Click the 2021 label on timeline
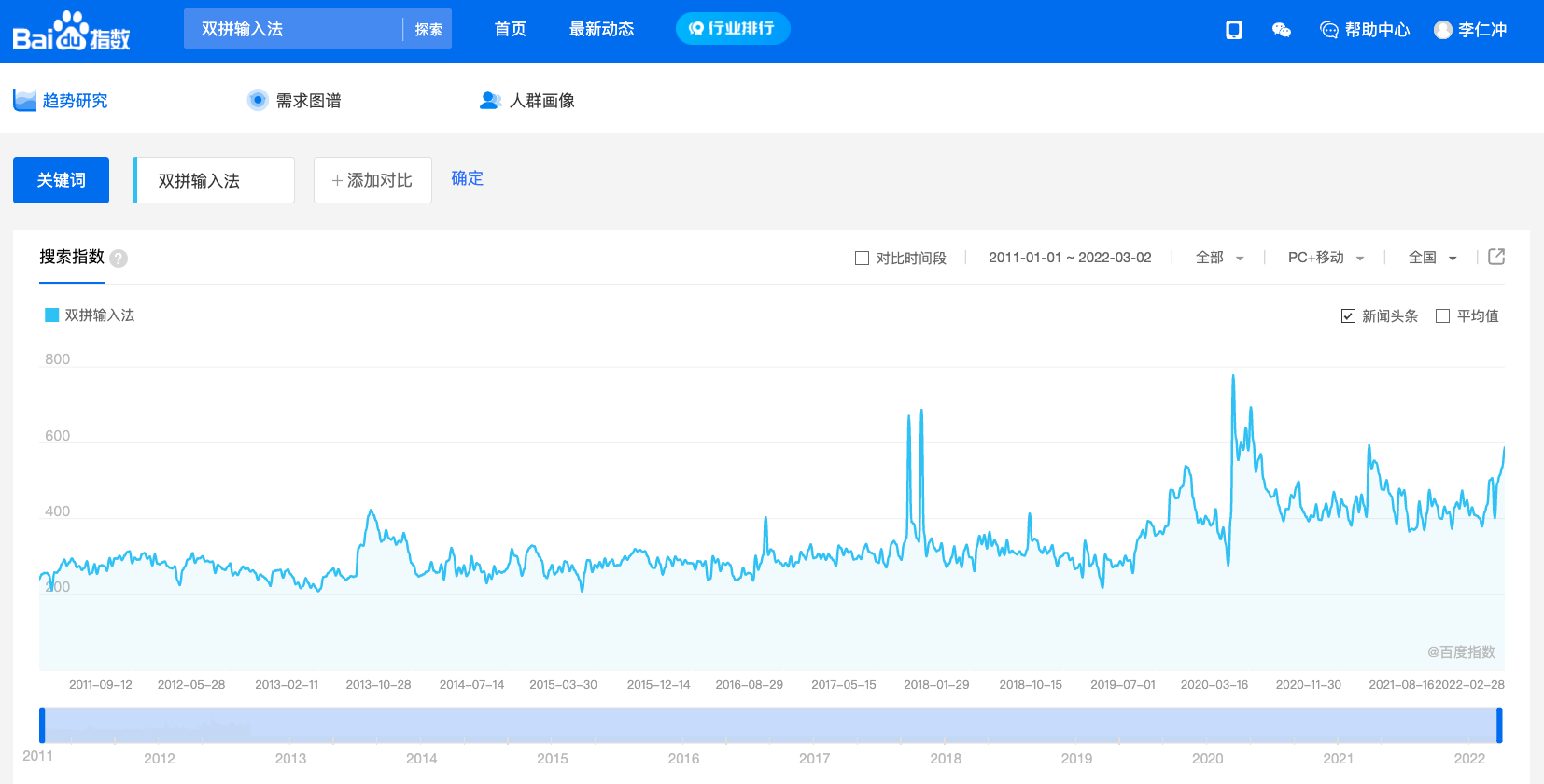This screenshot has height=784, width=1544. click(x=1338, y=759)
